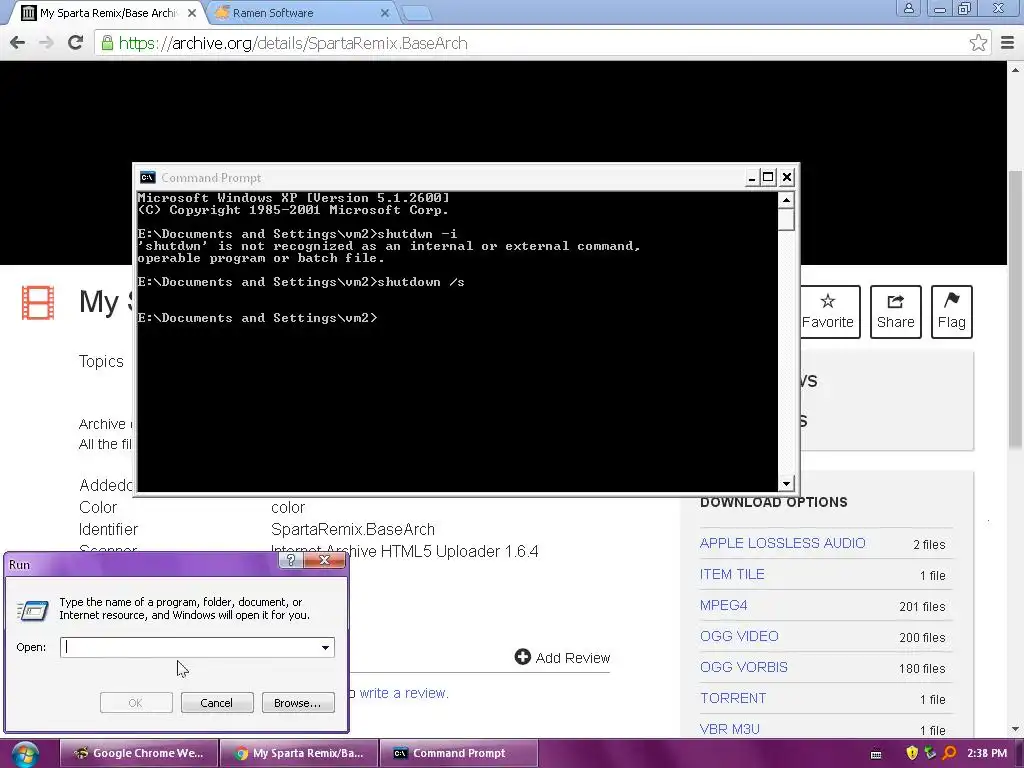This screenshot has width=1024, height=768.
Task: Open the OGG VORBIS download option
Action: coord(744,667)
